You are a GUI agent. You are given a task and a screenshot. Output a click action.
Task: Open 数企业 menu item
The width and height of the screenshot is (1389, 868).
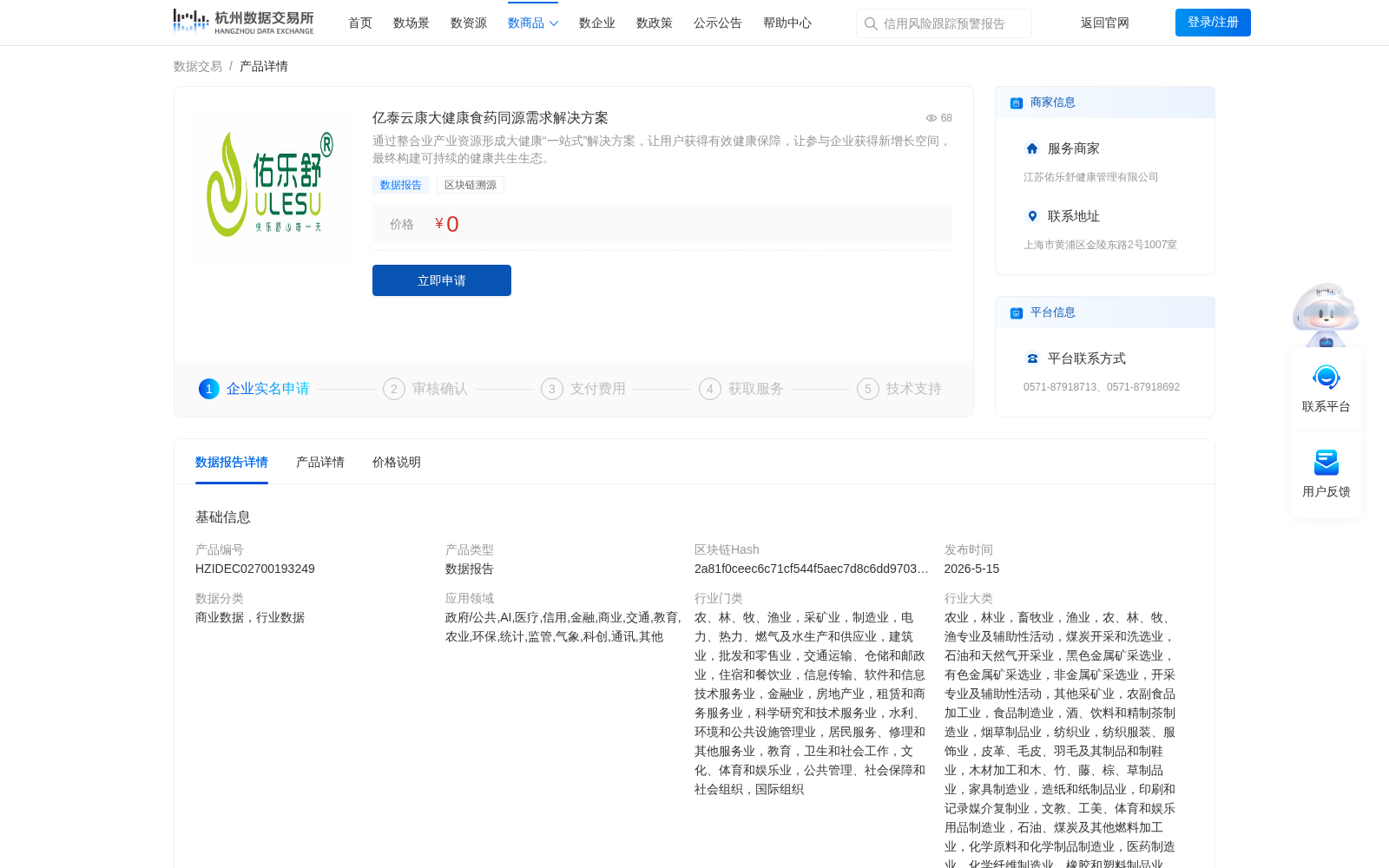(597, 23)
